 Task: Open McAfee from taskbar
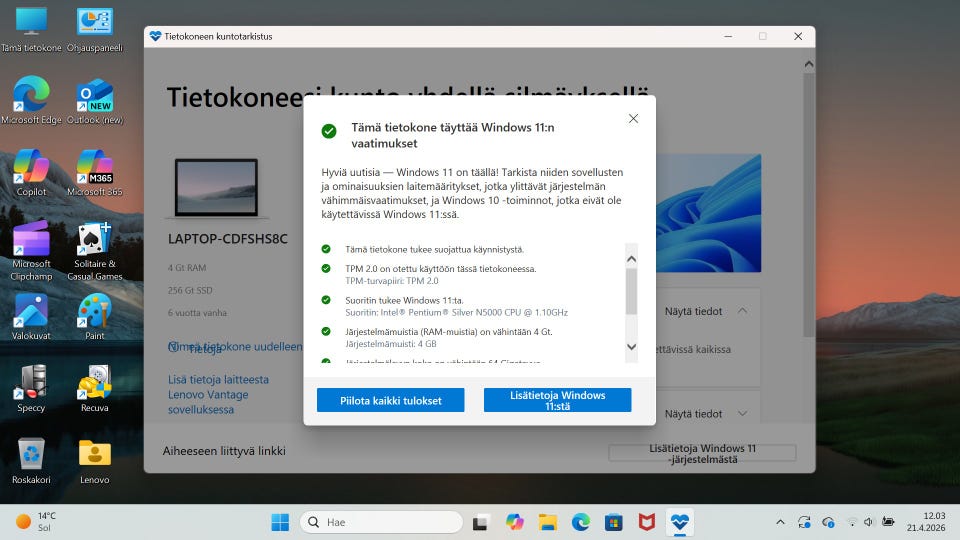tap(647, 522)
